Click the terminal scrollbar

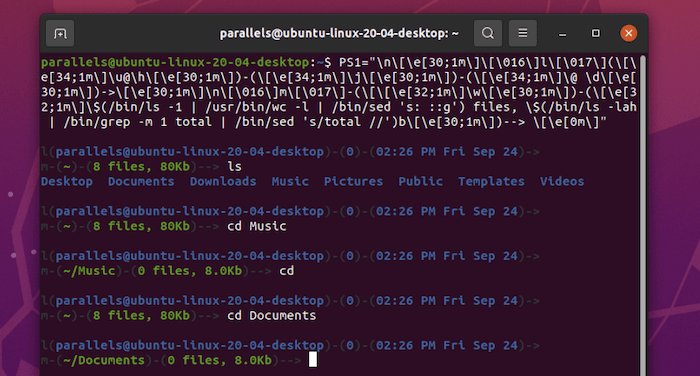pyautogui.click(x=643, y=214)
